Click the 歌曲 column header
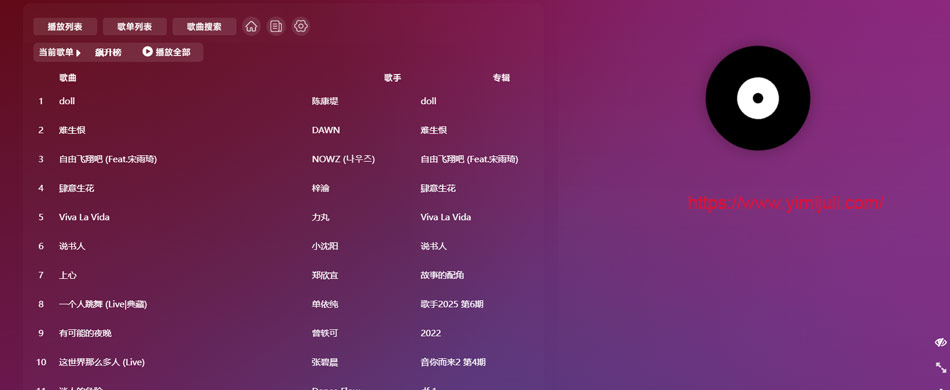Image resolution: width=950 pixels, height=390 pixels. point(68,78)
